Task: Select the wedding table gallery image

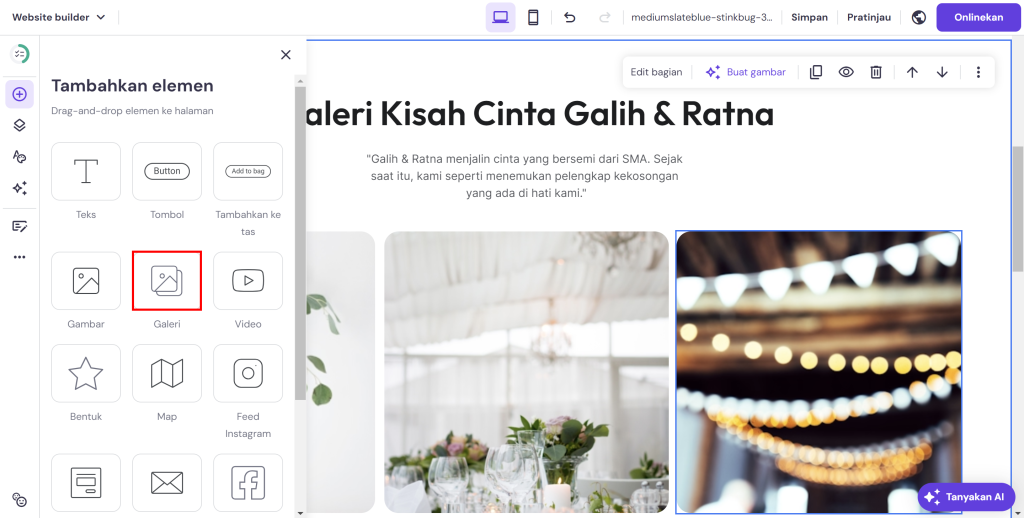Action: (x=526, y=372)
